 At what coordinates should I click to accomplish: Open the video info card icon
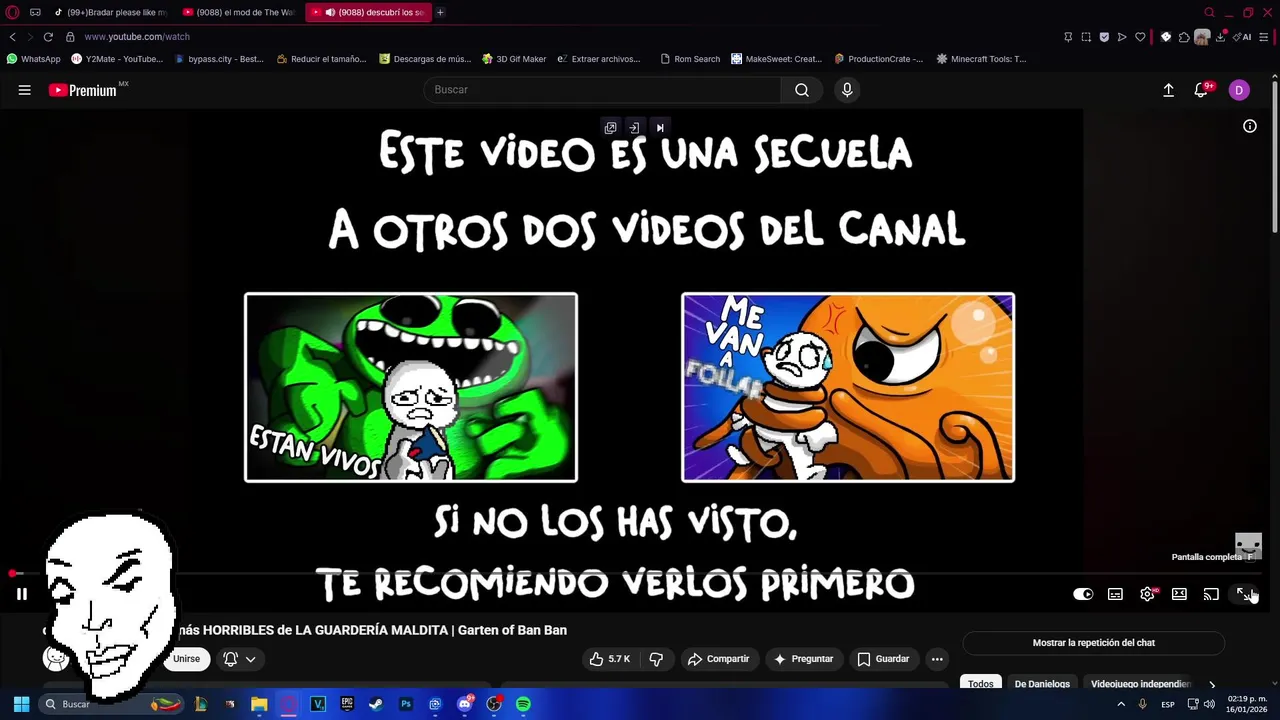click(1249, 126)
